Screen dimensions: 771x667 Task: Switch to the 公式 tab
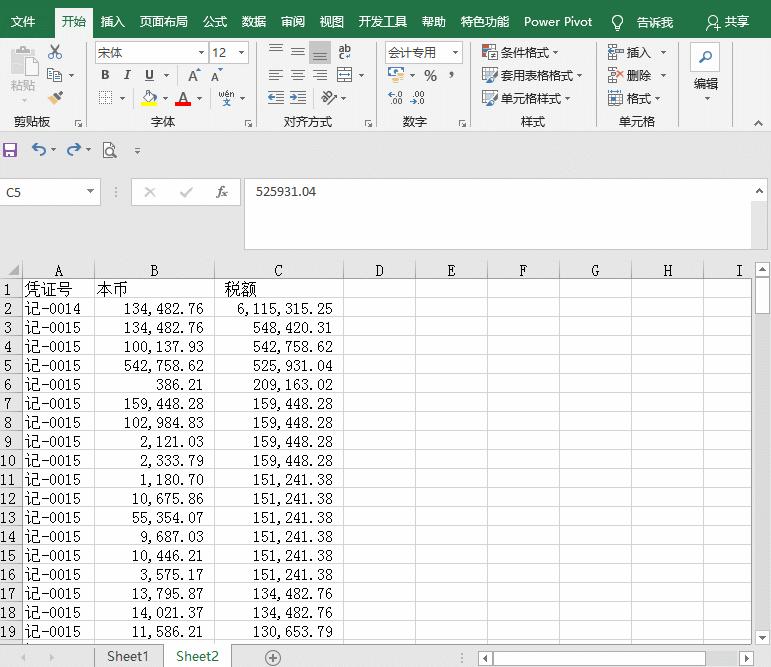tap(215, 22)
